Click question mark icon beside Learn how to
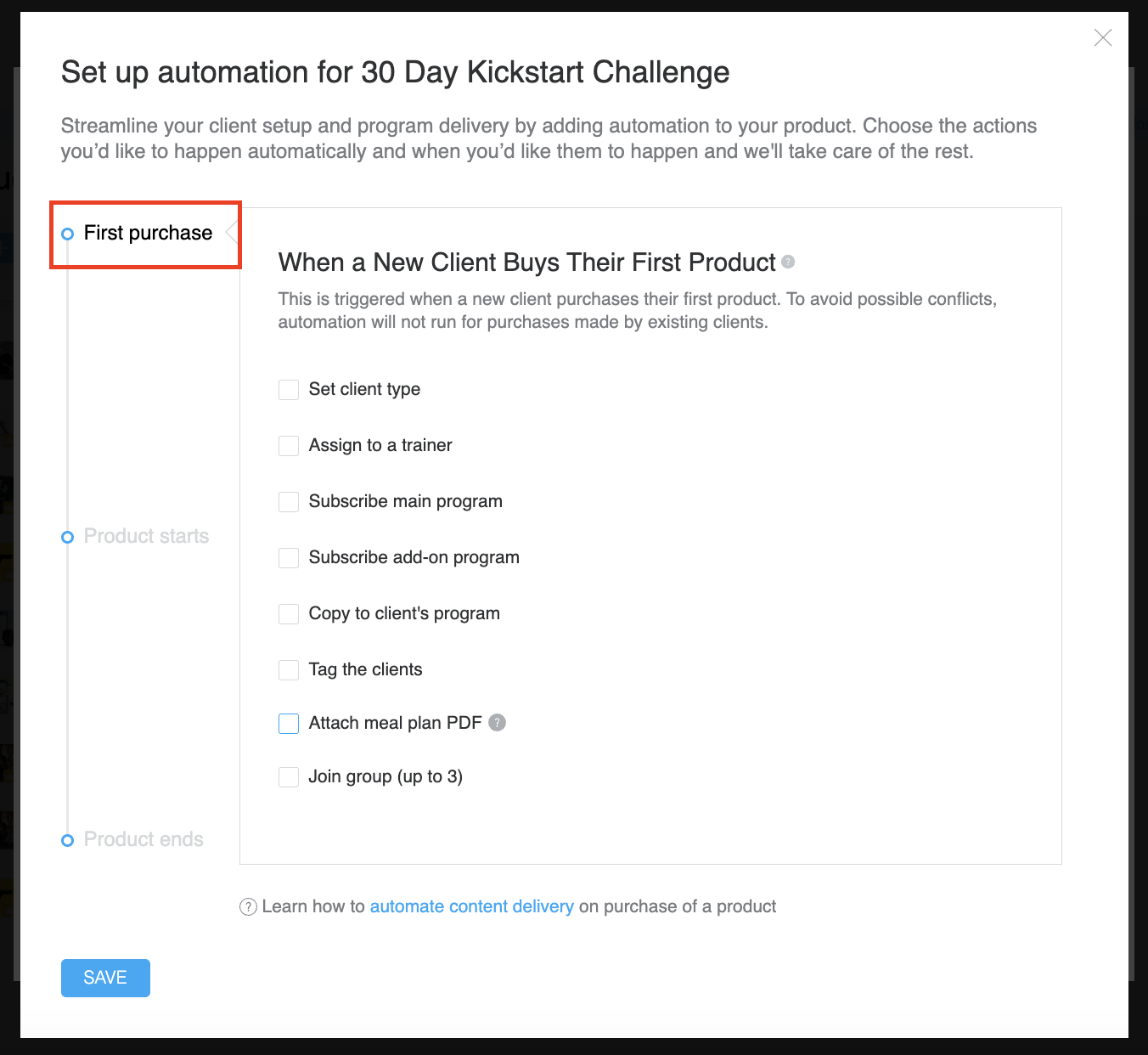 coord(248,907)
